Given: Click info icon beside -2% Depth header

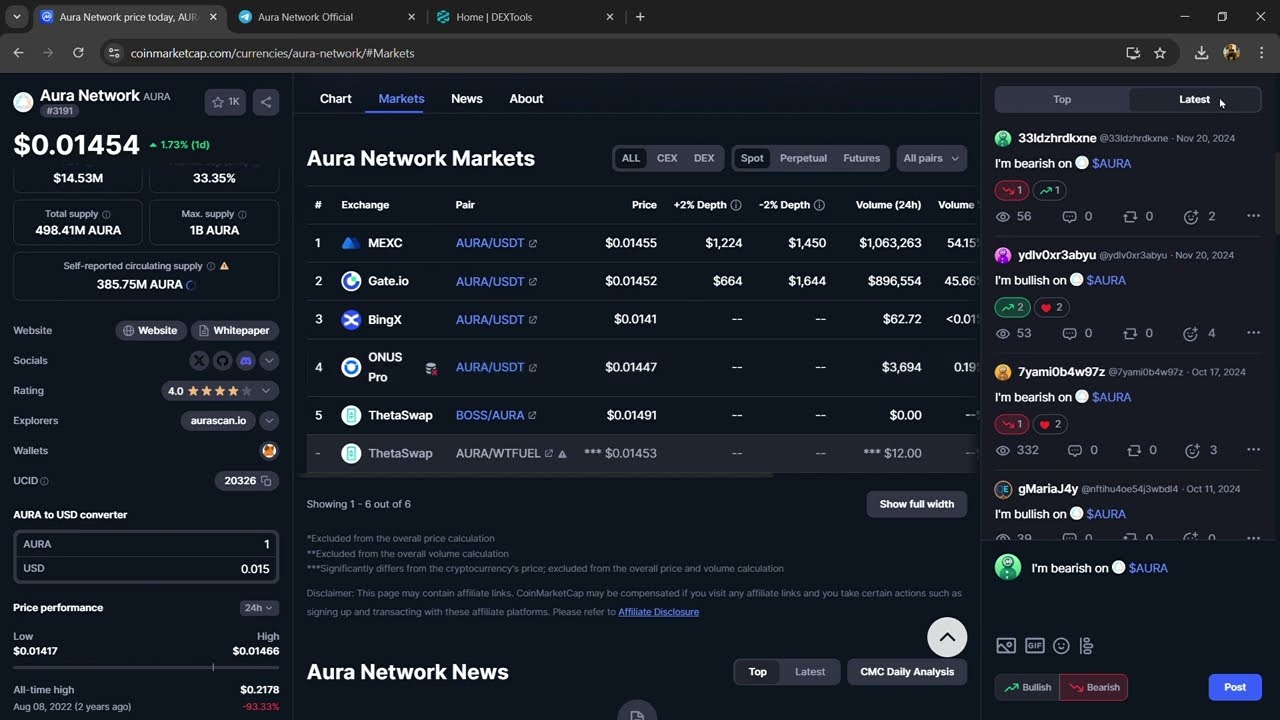Looking at the screenshot, I should click(x=819, y=205).
